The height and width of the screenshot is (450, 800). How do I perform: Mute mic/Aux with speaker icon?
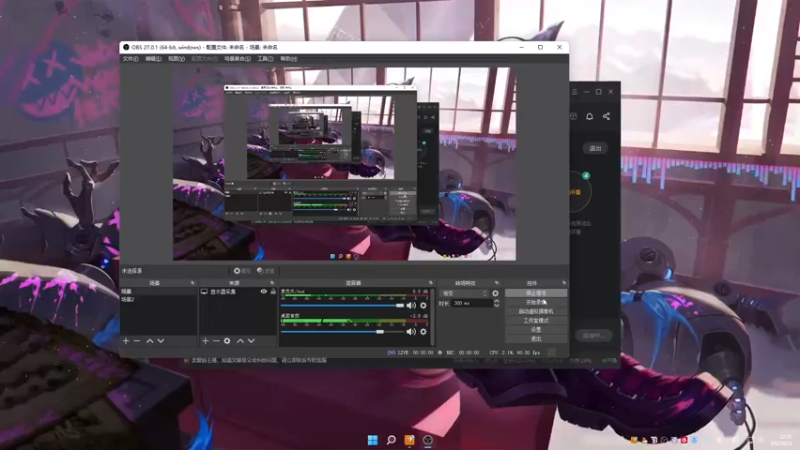[411, 306]
